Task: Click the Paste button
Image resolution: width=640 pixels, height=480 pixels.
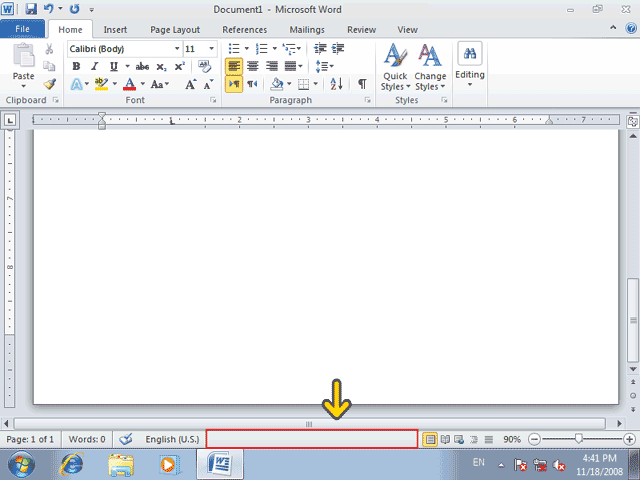Action: pos(23,65)
